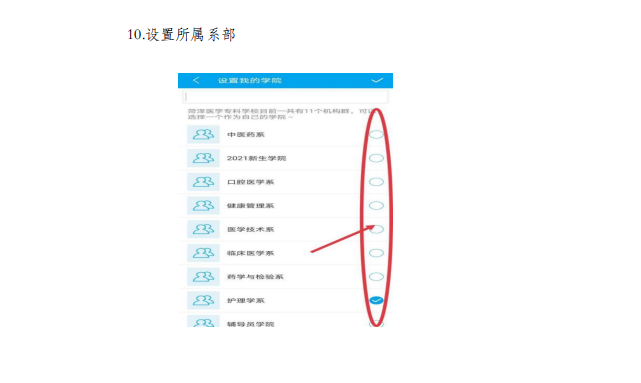This screenshot has width=641, height=383.
Task: Open the 药学与检验系 list entry label
Action: coord(255,277)
